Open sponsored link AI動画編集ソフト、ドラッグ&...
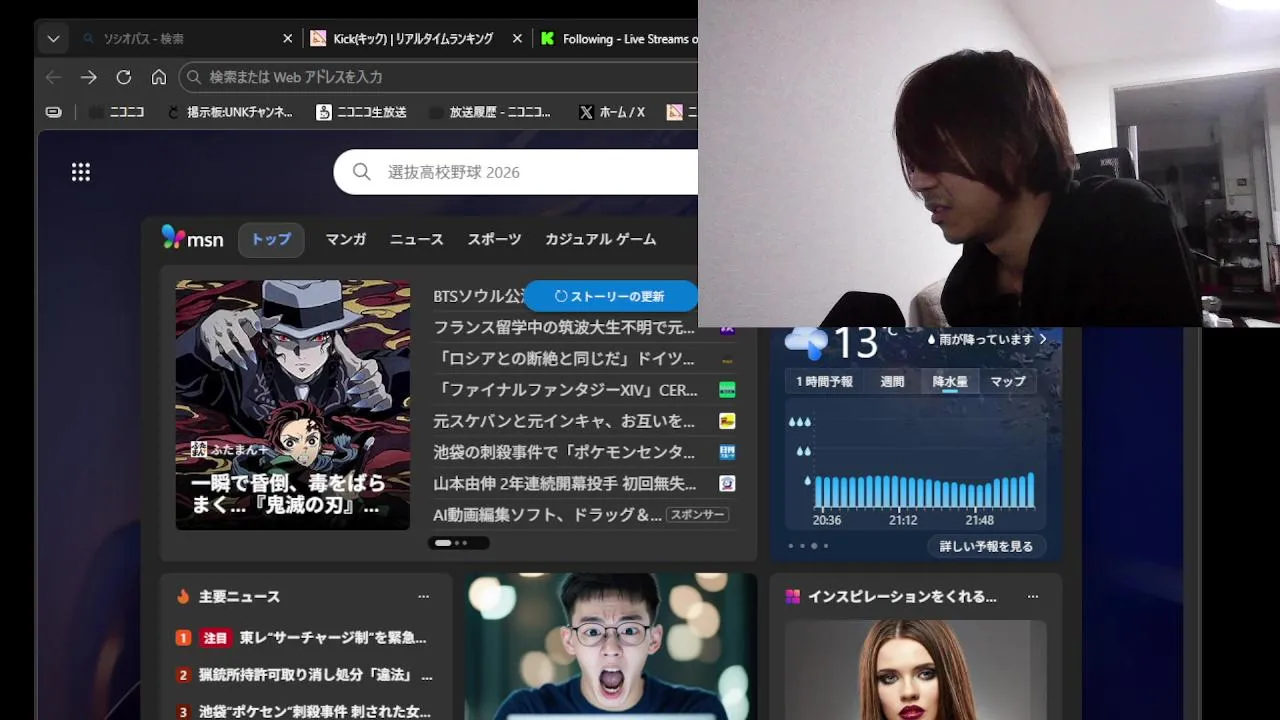The height and width of the screenshot is (720, 1280). [547, 515]
